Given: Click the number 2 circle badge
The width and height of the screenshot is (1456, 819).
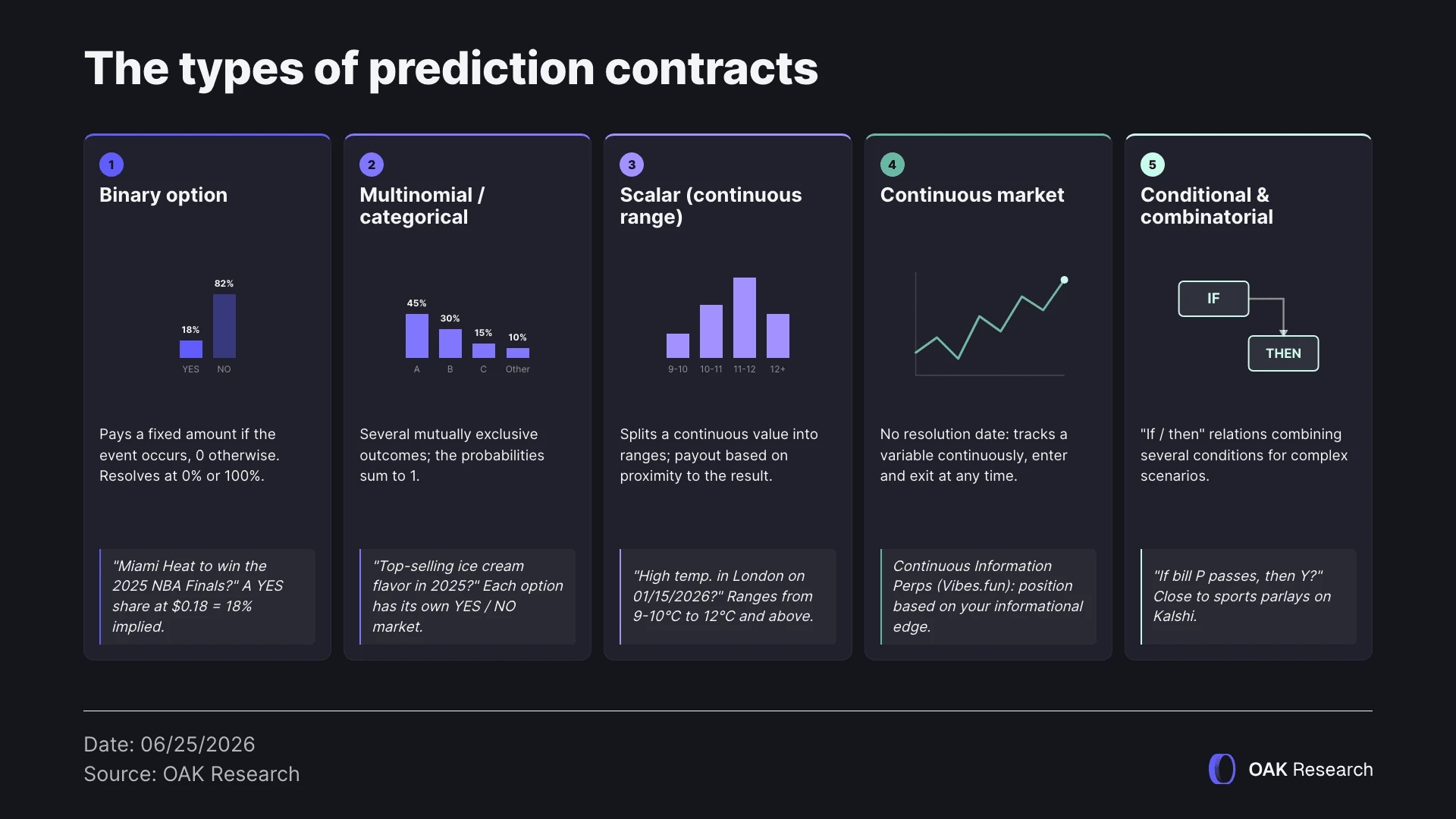Looking at the screenshot, I should (x=372, y=165).
